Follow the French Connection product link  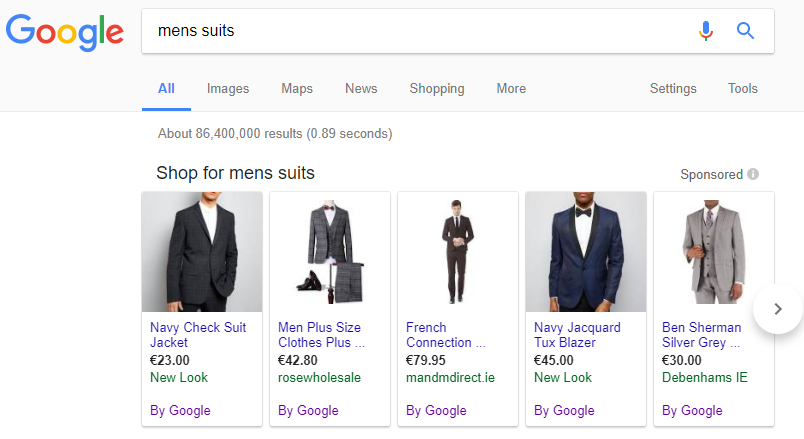point(446,335)
